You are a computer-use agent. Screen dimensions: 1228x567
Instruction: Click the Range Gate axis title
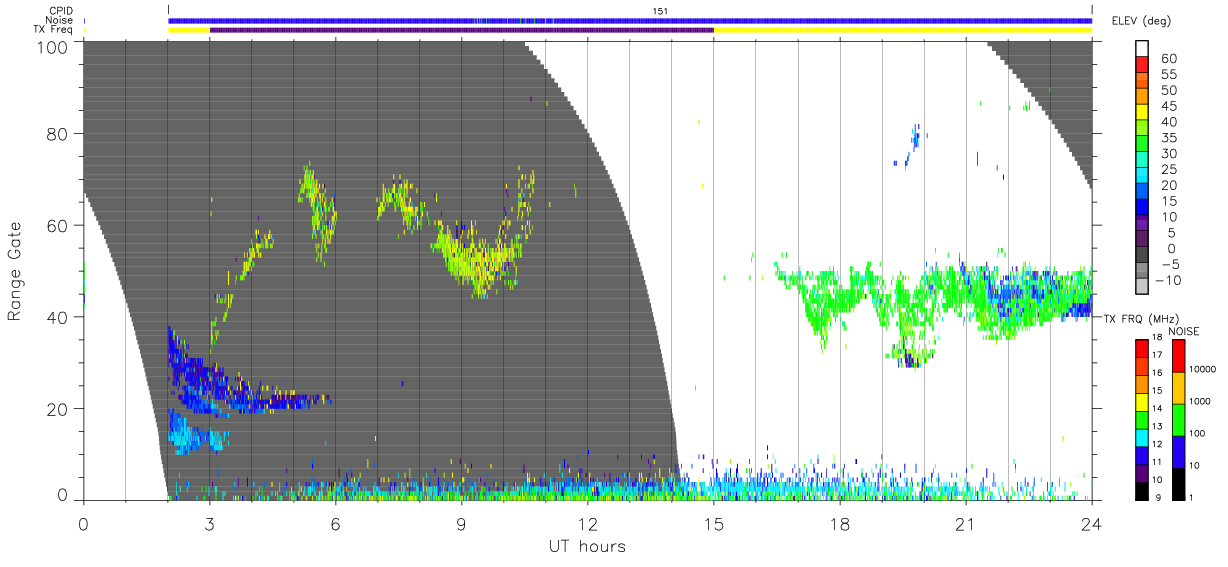[15, 270]
